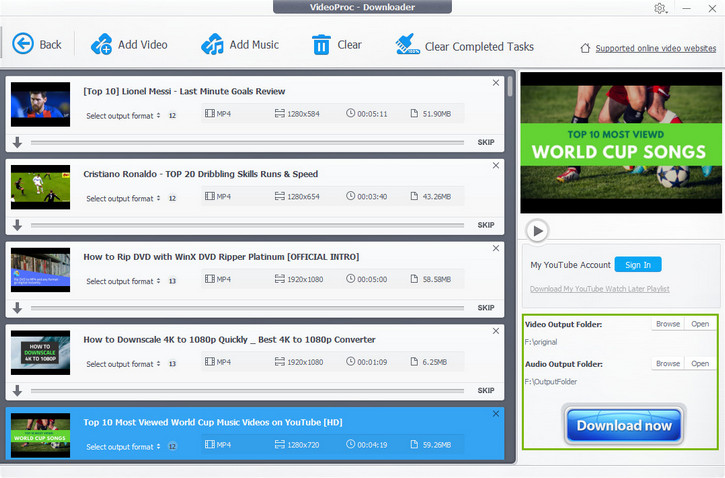Click format count badge 13 on WinX video
The height and width of the screenshot is (478, 725).
click(x=172, y=281)
